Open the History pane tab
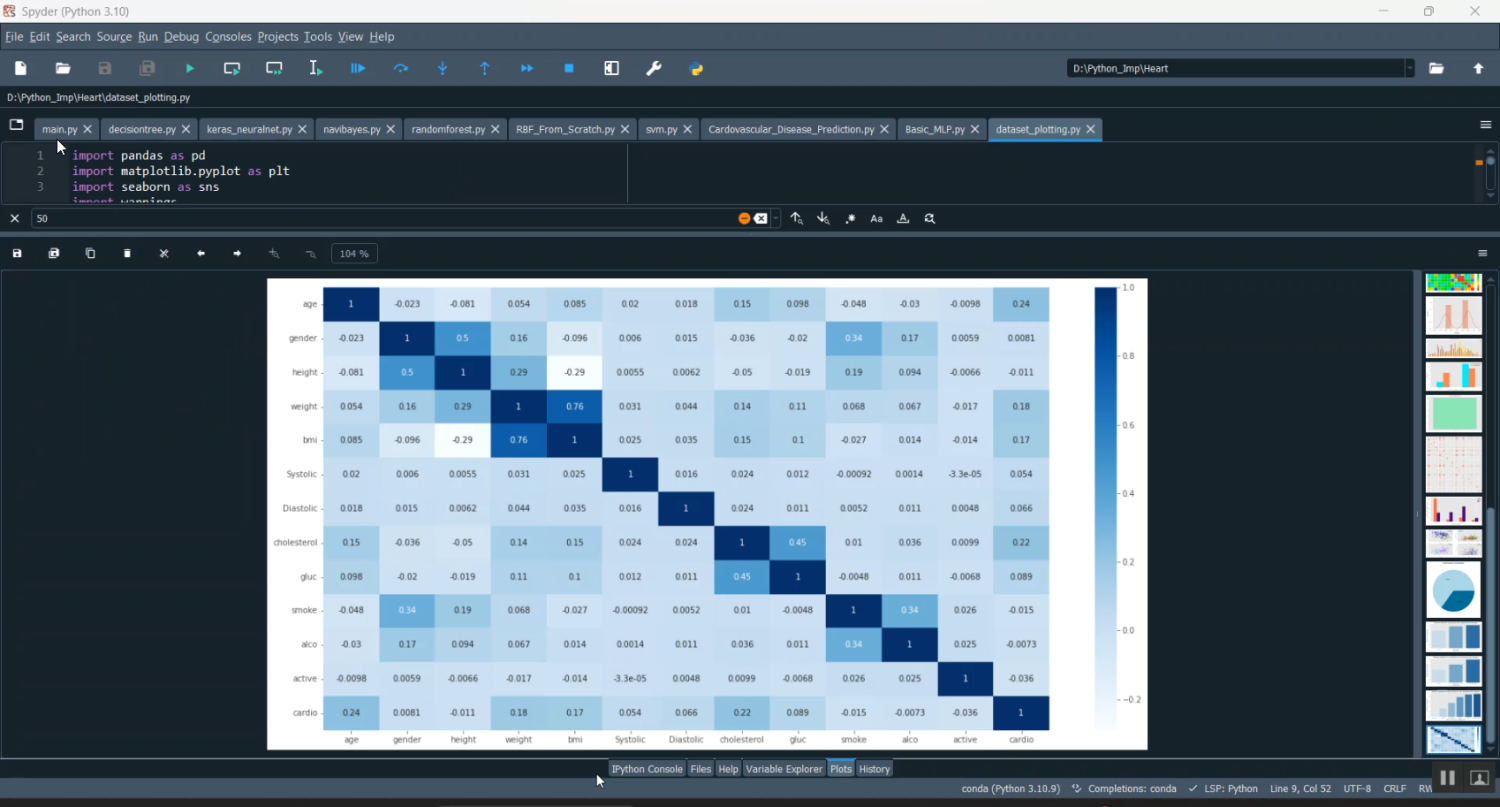1500x807 pixels. 874,769
